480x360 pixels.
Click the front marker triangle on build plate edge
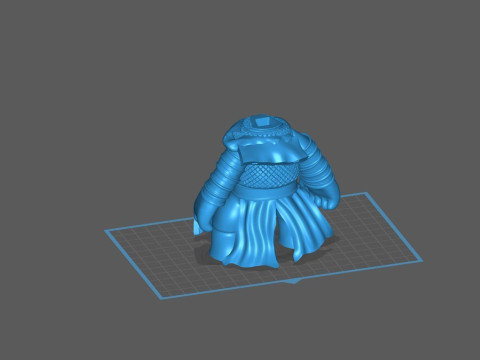pos(293,282)
